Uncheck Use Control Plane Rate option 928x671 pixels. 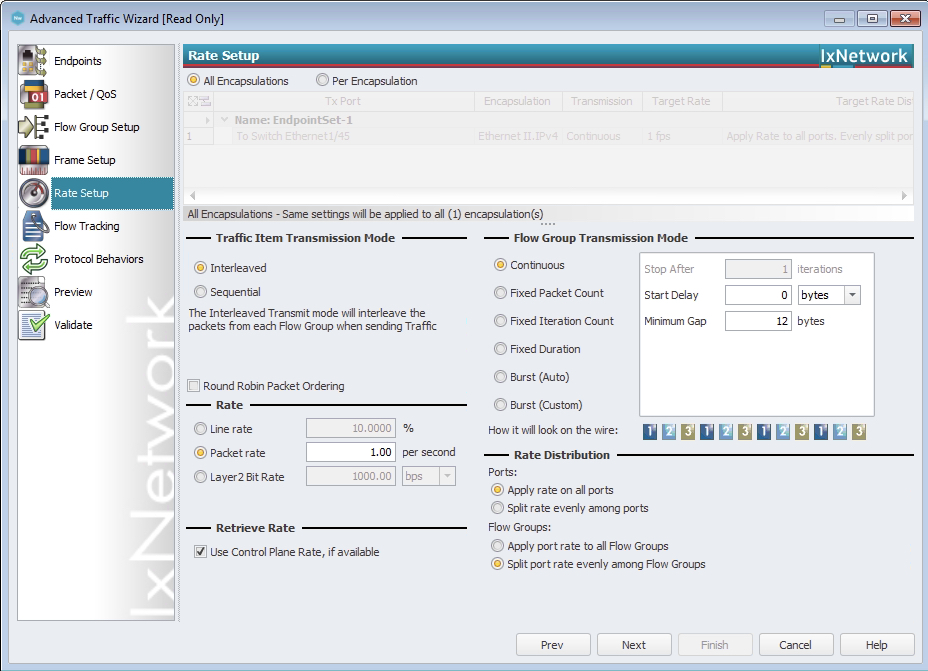pos(201,552)
